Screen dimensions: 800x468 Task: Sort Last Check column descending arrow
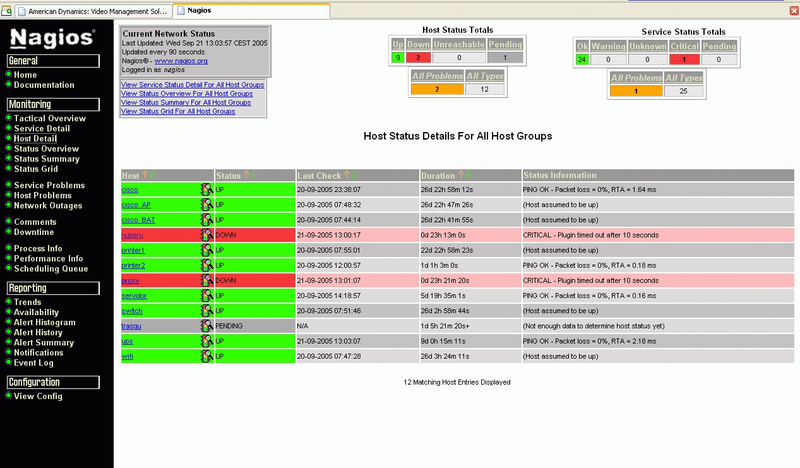(354, 175)
